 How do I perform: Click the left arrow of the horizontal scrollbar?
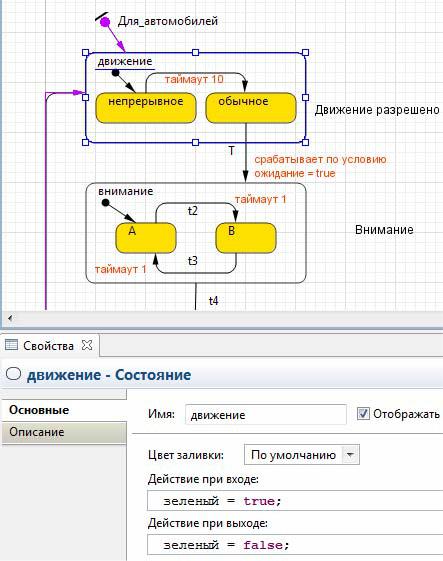[x=10, y=318]
